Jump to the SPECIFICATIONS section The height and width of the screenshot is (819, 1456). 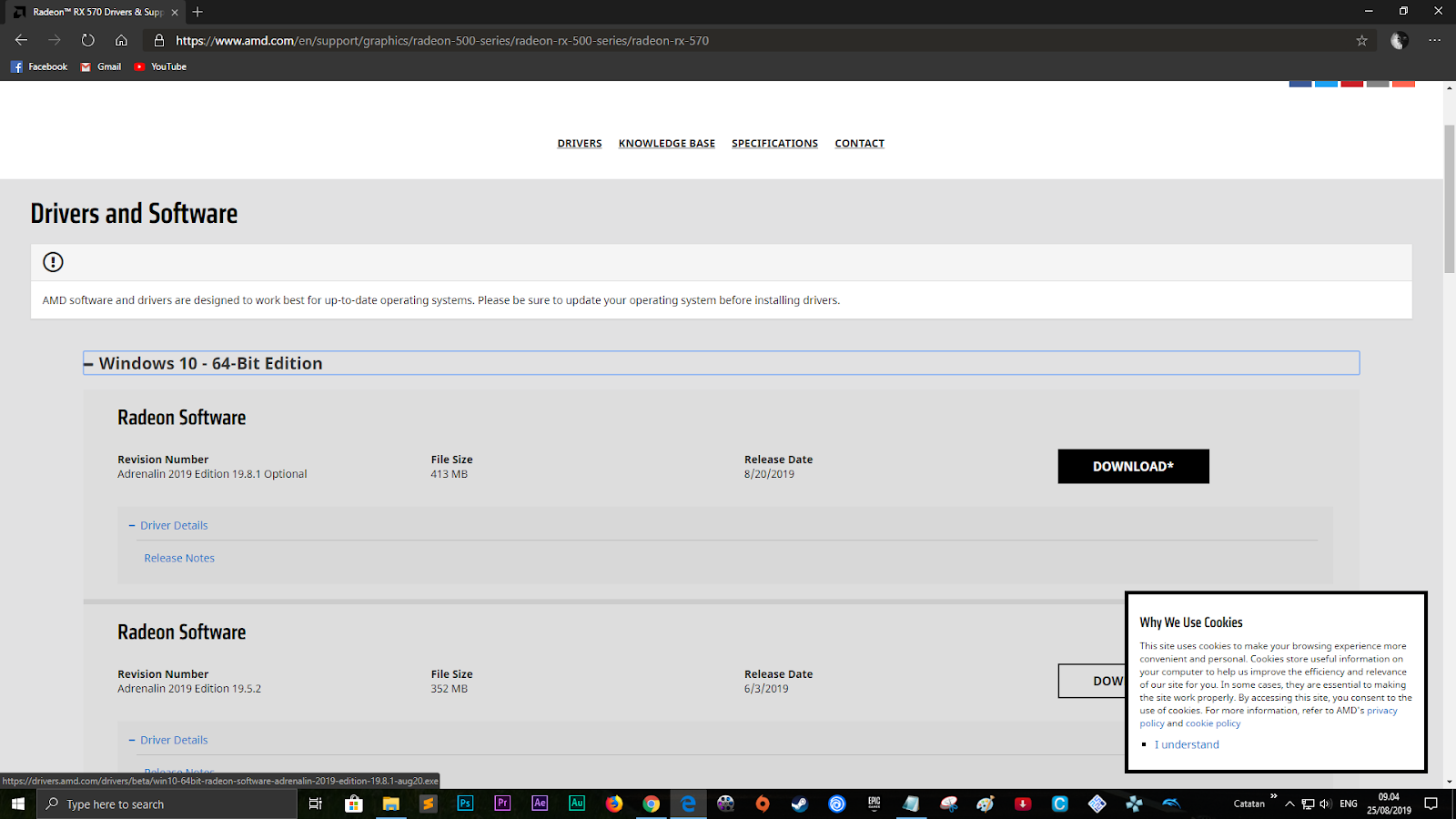click(774, 144)
